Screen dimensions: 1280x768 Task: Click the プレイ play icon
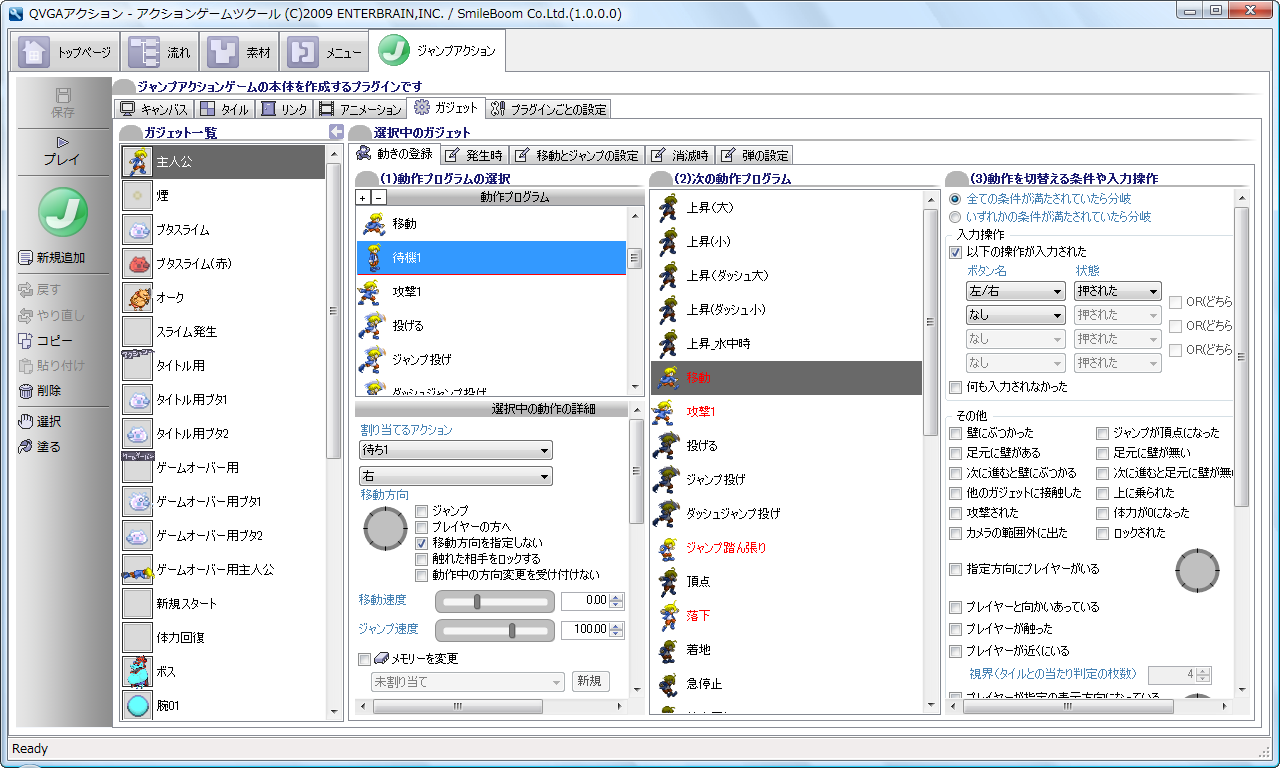point(62,142)
